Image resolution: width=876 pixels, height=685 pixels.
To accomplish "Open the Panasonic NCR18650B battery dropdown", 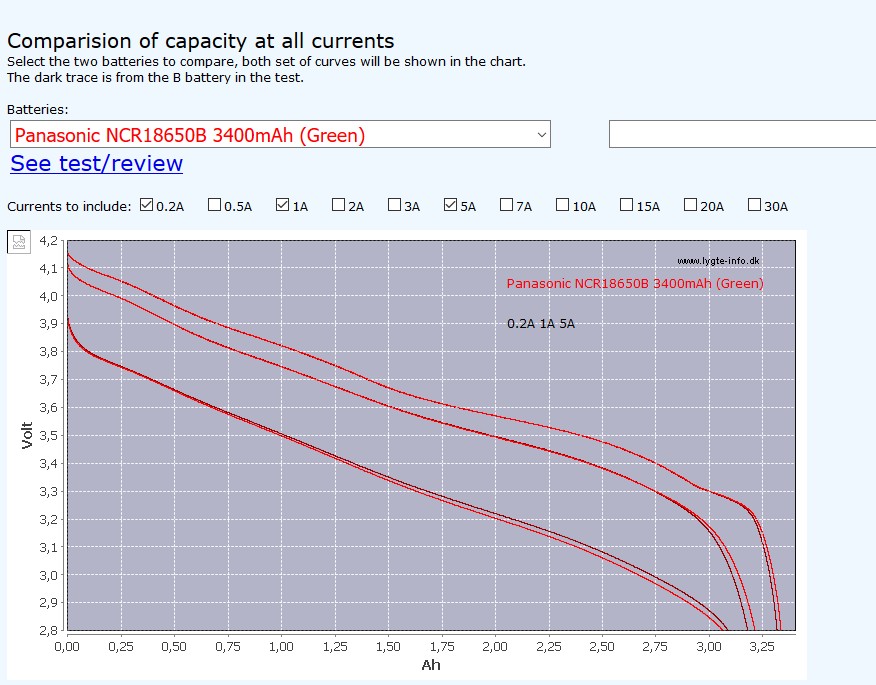I will coord(280,135).
